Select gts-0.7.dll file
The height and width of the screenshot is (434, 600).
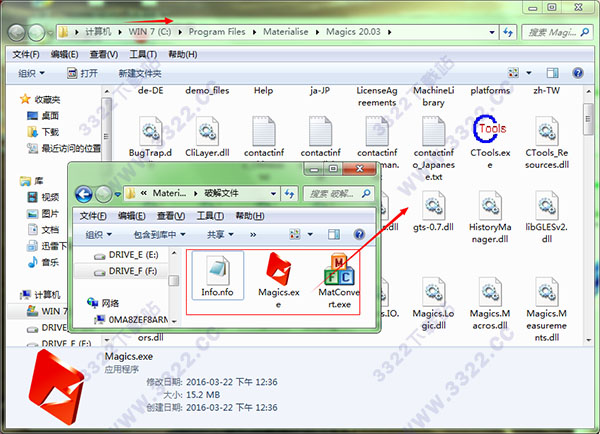click(433, 211)
